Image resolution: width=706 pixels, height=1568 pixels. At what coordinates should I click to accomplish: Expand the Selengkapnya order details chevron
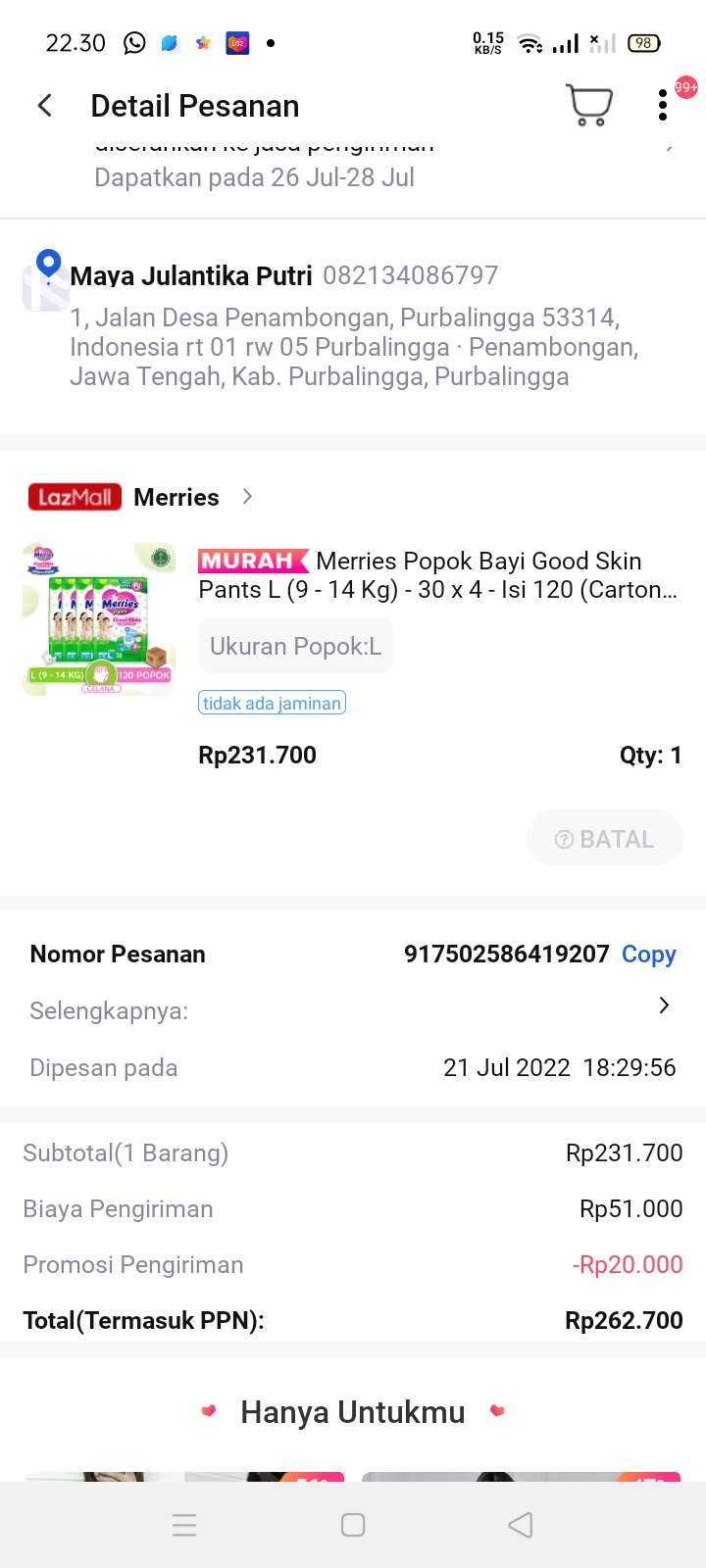coord(664,1005)
